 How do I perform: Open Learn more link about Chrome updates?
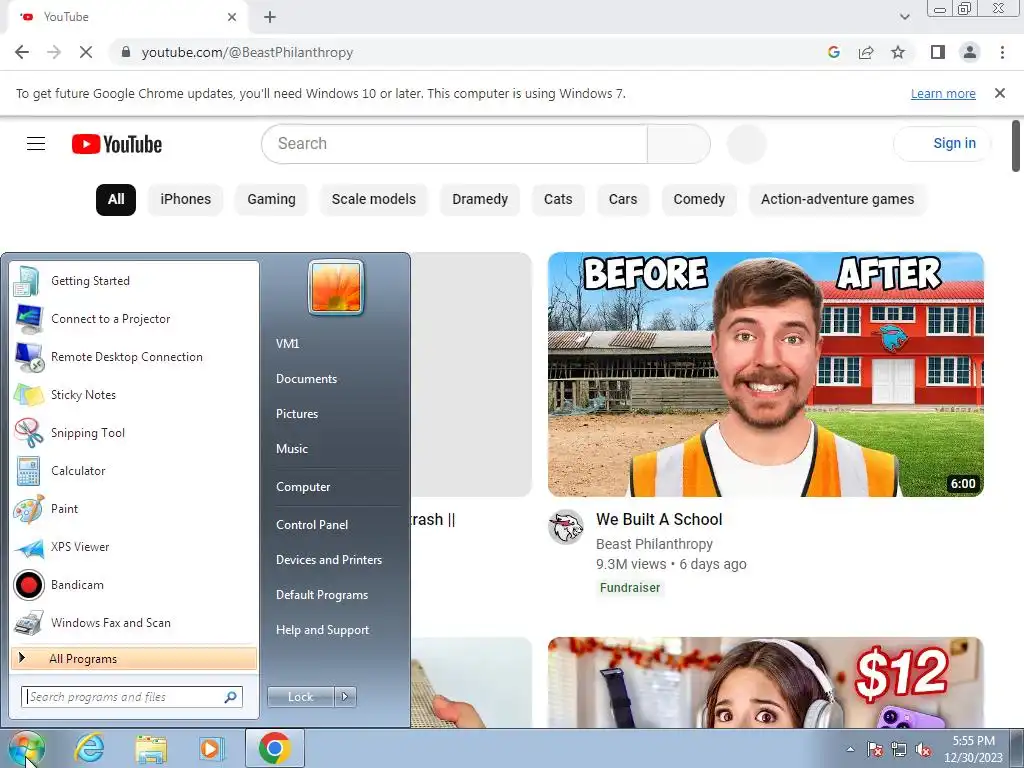943,93
